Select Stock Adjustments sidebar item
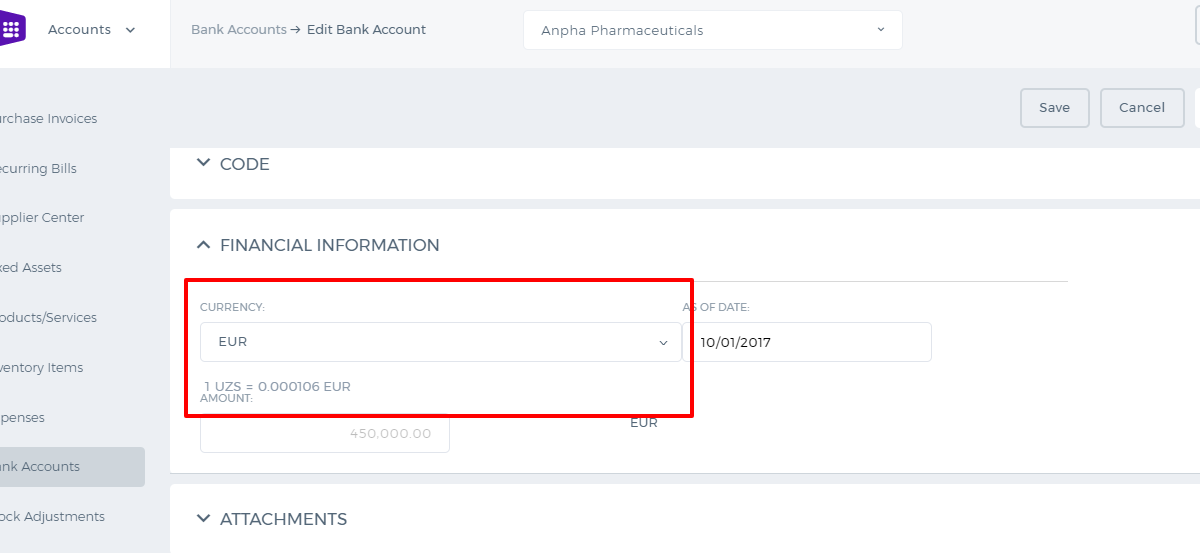1200x553 pixels. click(x=52, y=516)
